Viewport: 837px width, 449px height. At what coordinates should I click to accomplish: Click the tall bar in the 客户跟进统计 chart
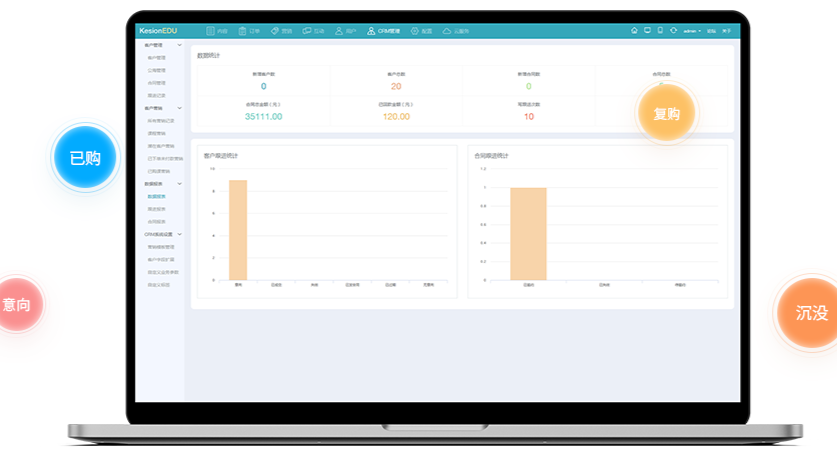[x=237, y=230]
